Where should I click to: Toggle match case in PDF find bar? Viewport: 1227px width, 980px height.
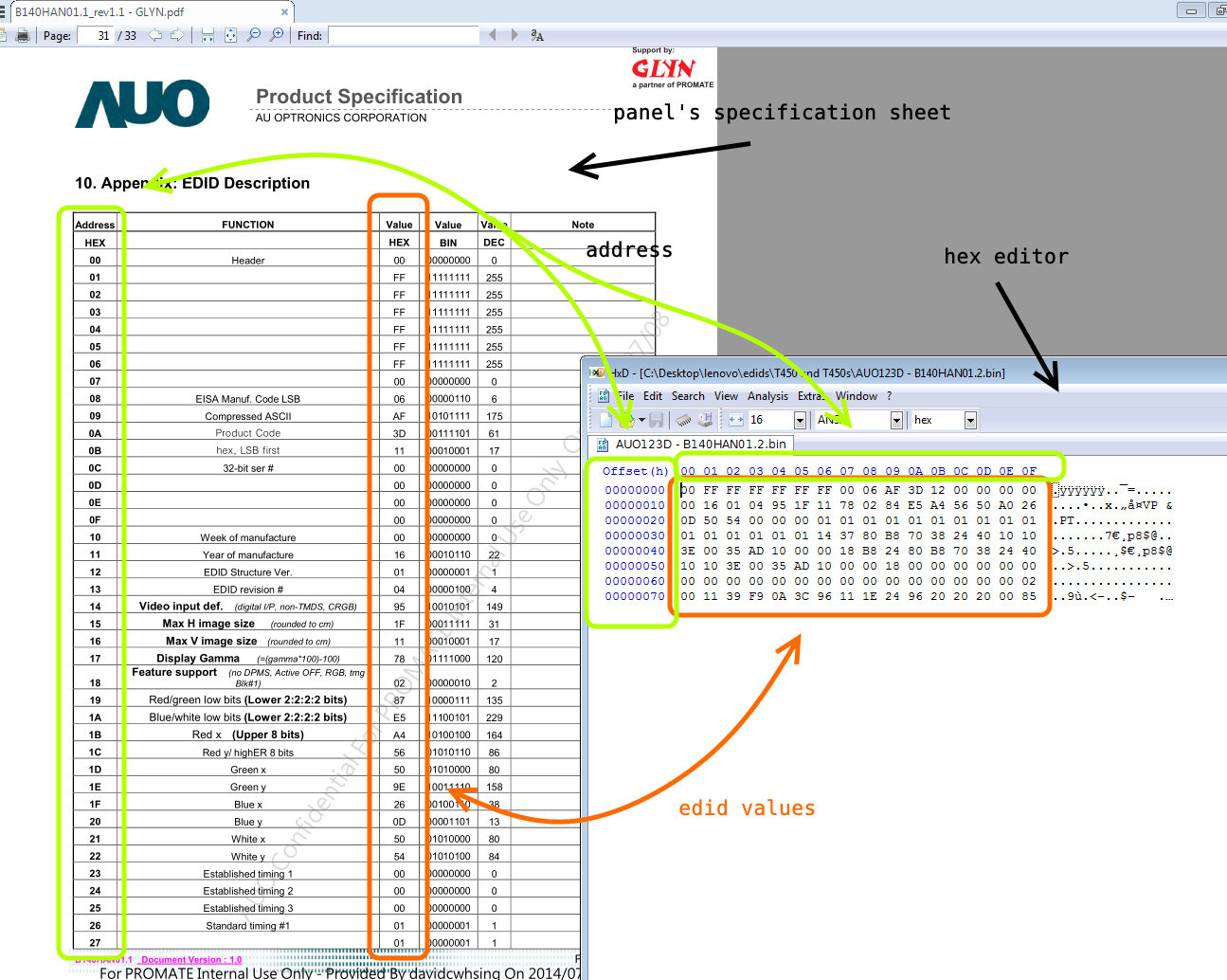click(537, 35)
